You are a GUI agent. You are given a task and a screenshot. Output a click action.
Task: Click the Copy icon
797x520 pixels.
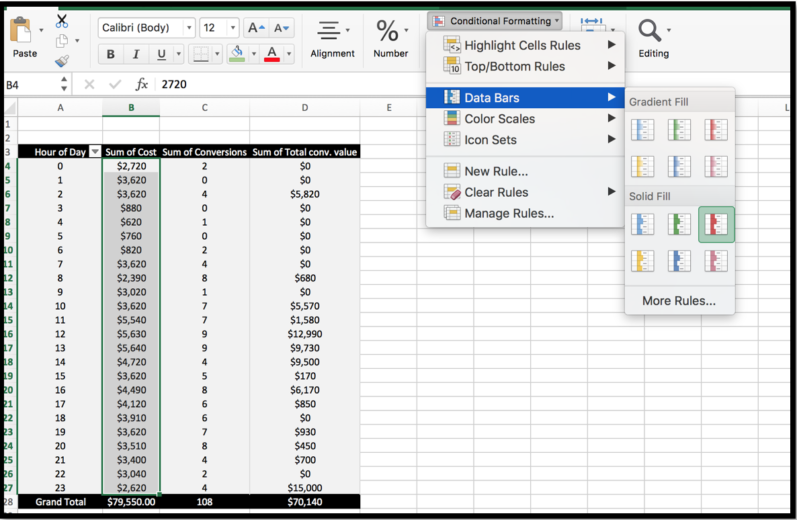(62, 41)
